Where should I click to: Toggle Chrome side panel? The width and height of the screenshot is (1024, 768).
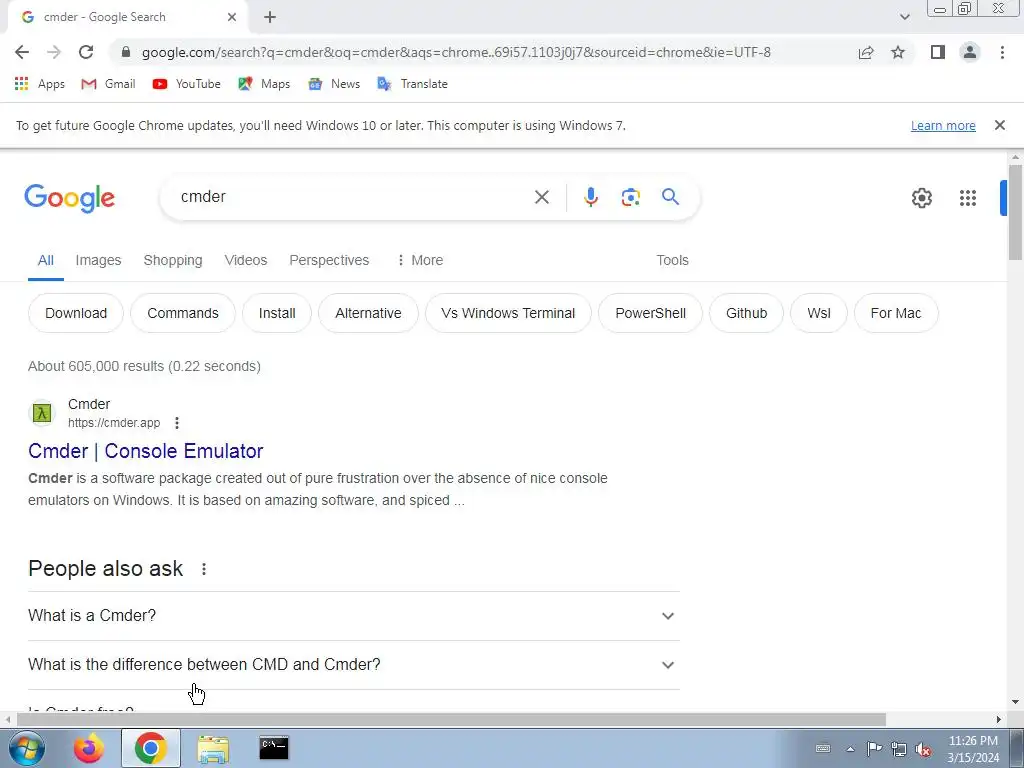coord(938,52)
